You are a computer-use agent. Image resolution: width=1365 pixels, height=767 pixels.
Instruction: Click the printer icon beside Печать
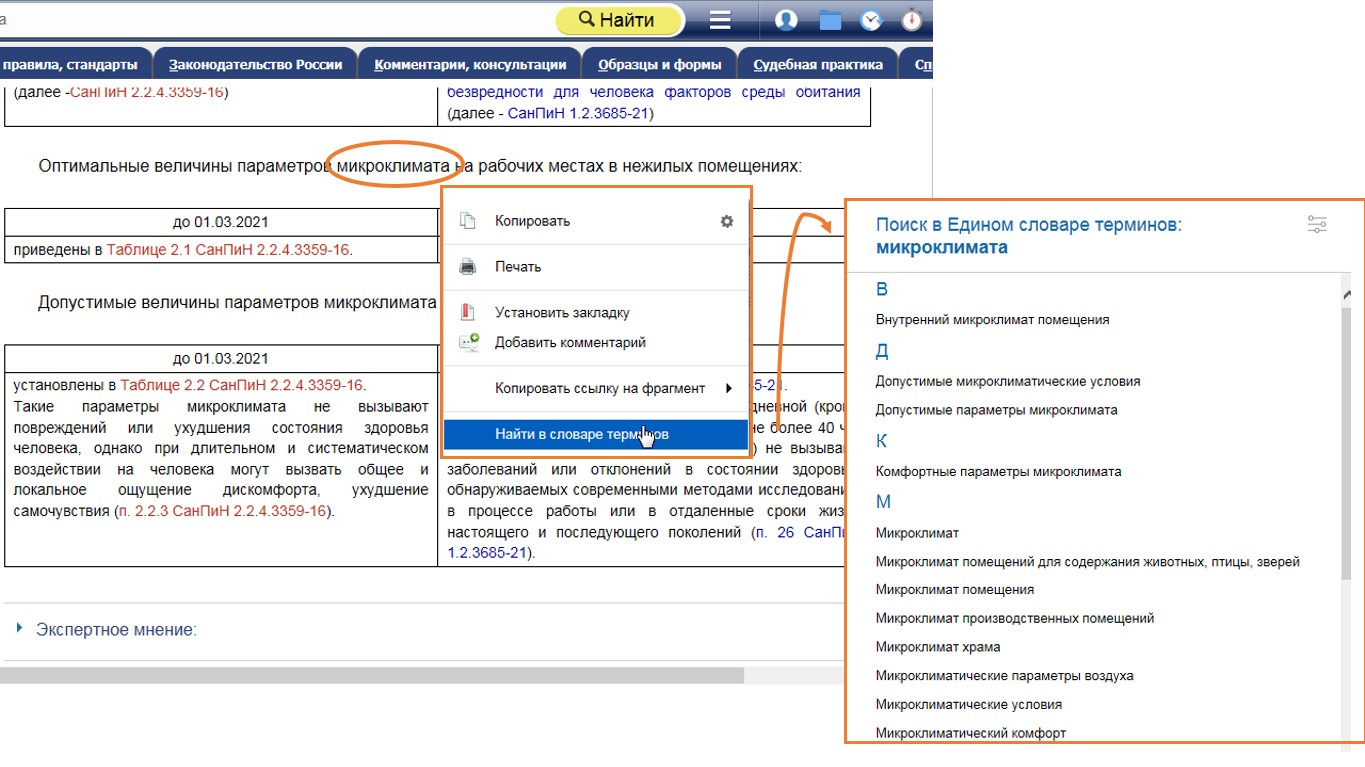(468, 267)
